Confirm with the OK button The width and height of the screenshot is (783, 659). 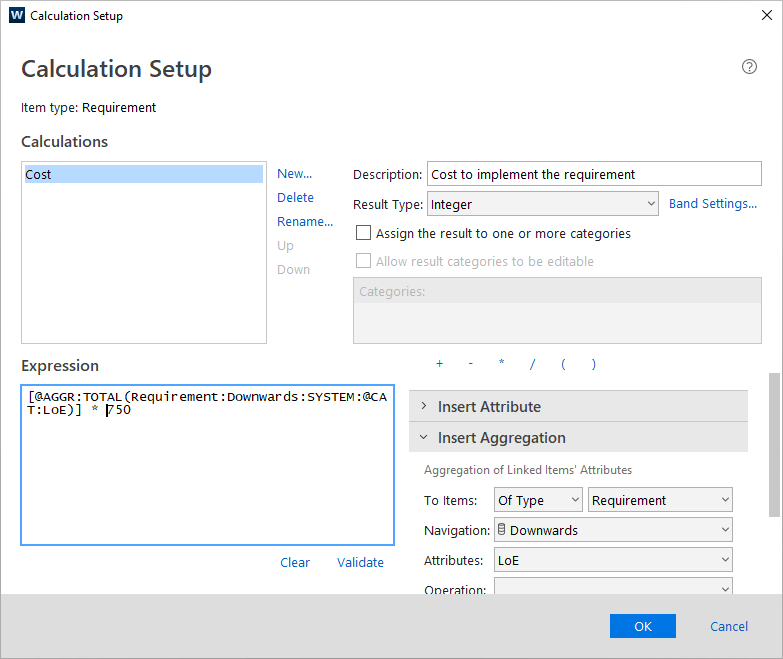(643, 626)
